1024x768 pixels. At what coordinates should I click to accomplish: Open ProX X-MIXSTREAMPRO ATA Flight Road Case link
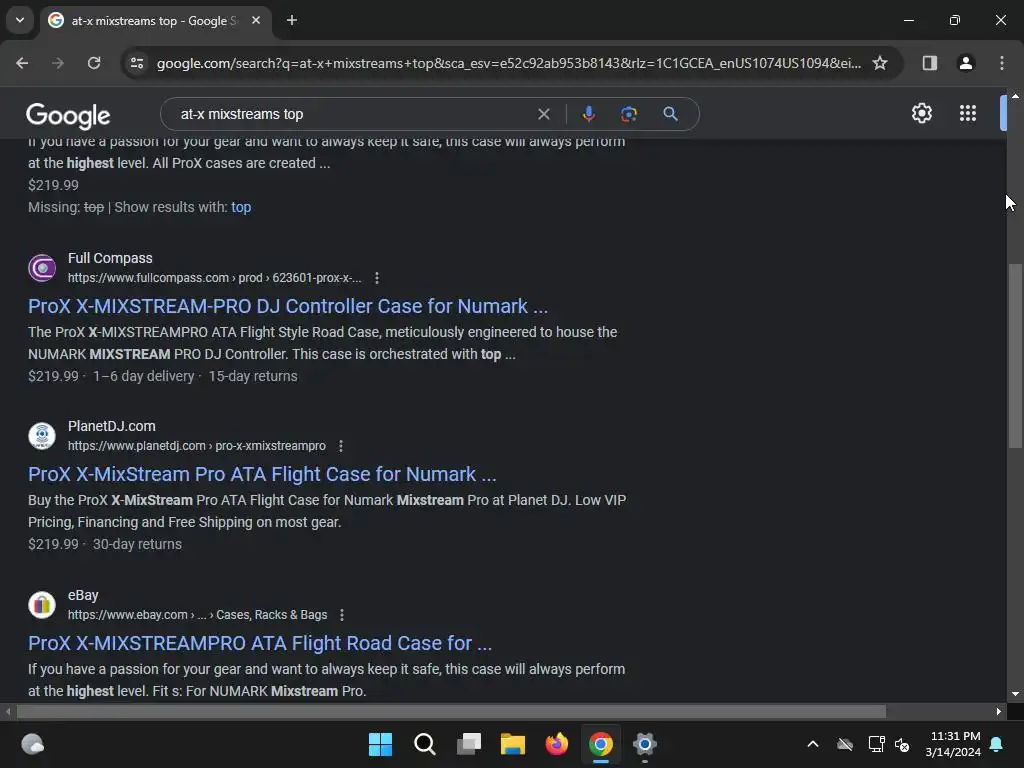(260, 643)
